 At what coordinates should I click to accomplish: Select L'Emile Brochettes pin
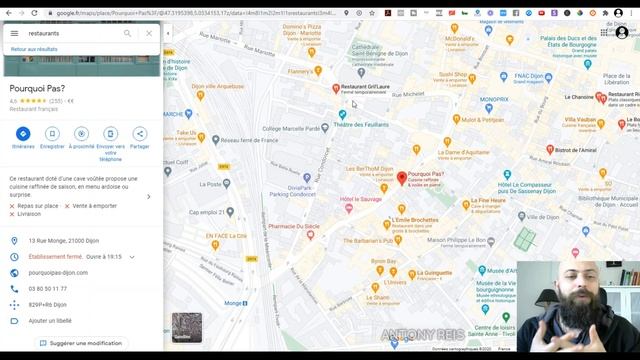tap(387, 224)
